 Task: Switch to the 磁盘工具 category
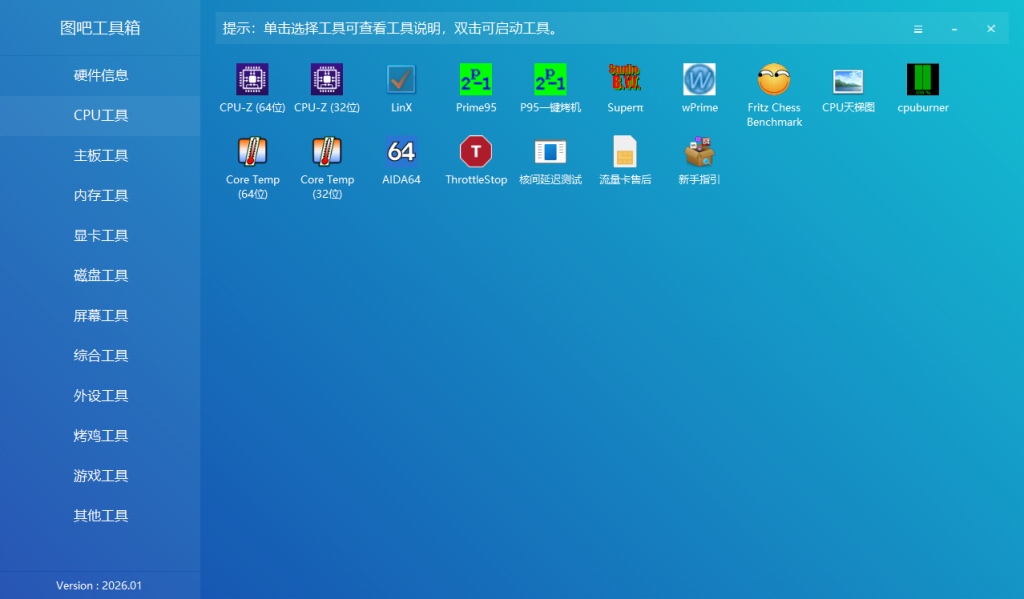[x=101, y=275]
